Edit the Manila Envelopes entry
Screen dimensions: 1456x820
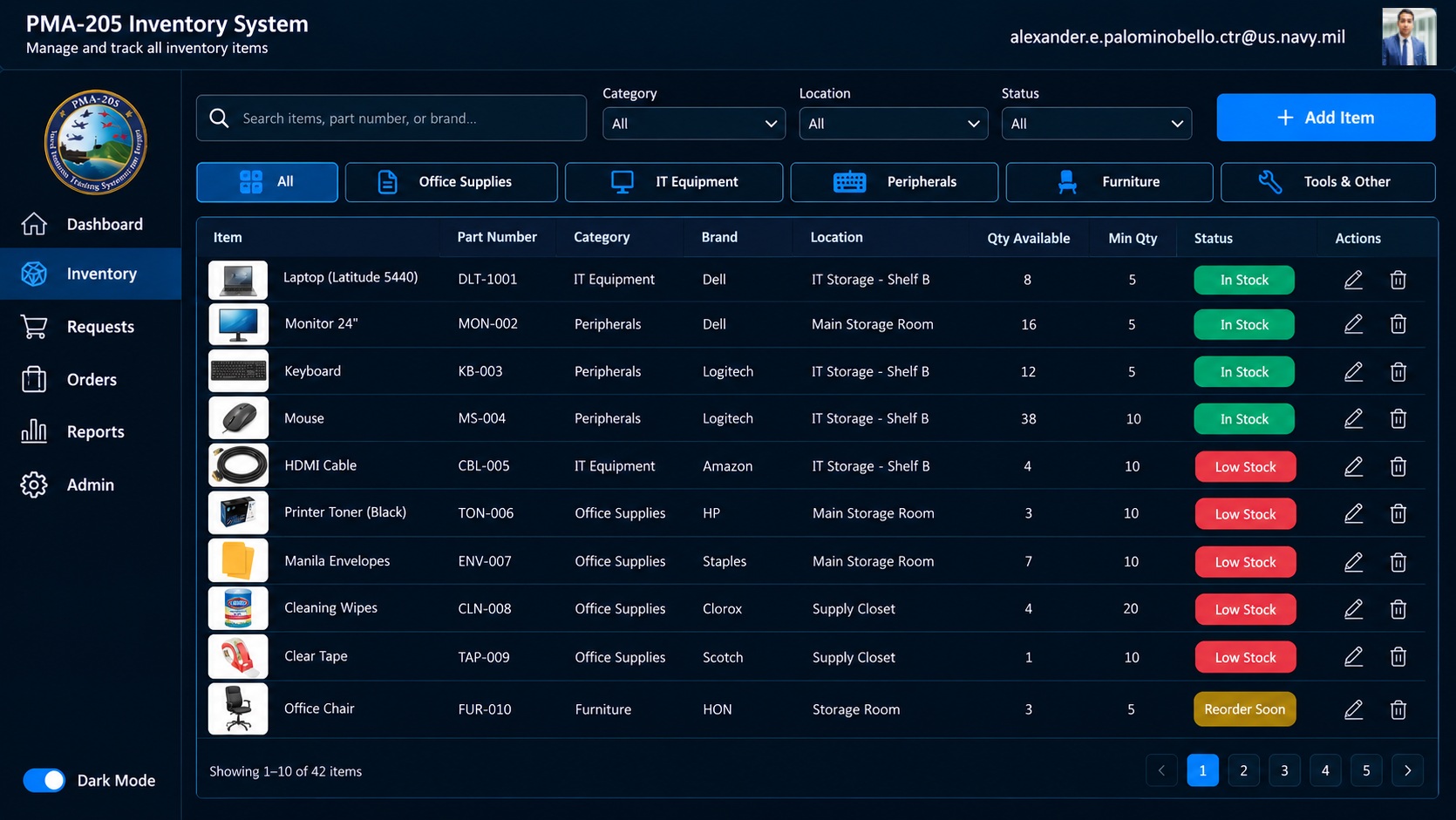pyautogui.click(x=1353, y=562)
